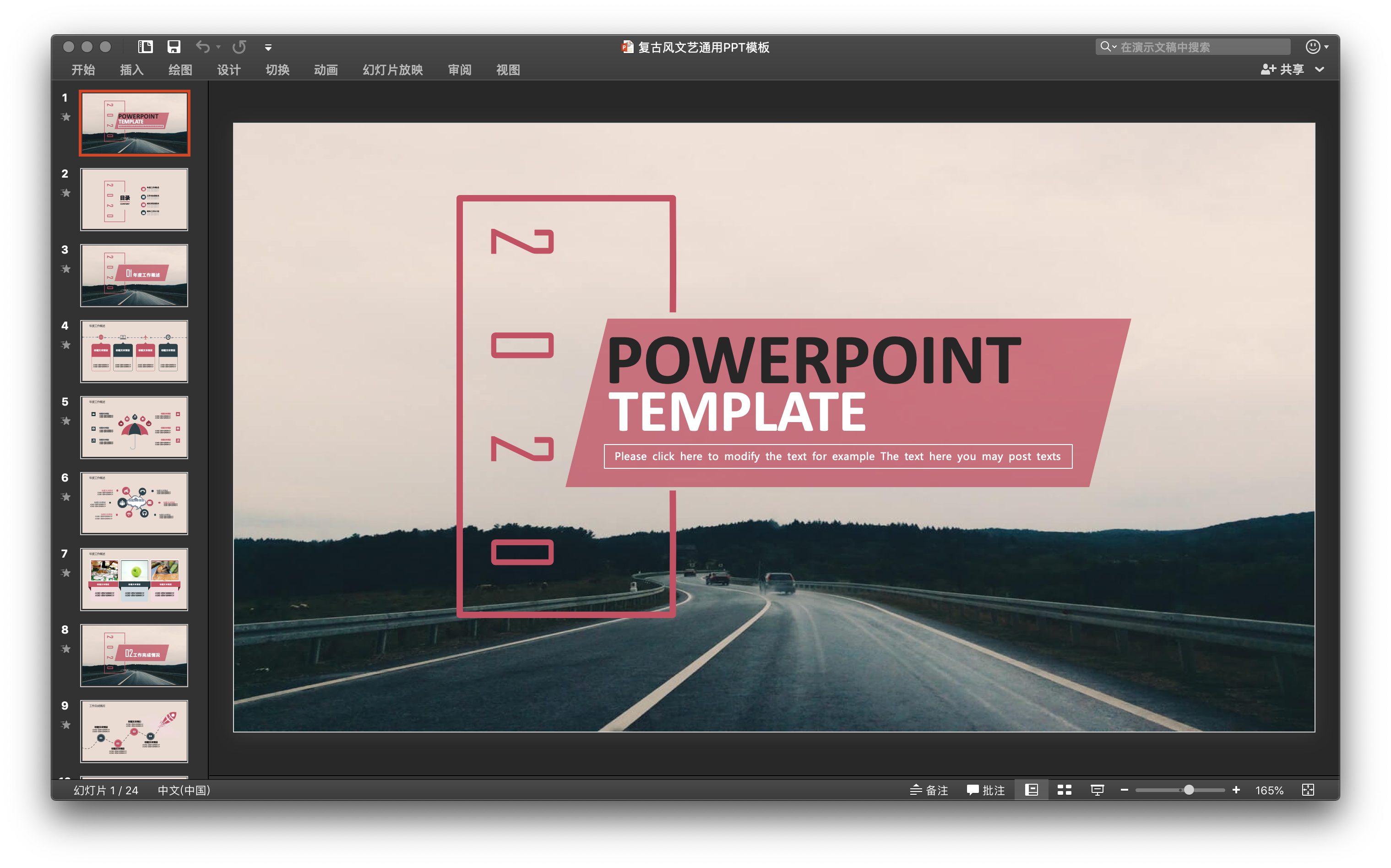Viewport: 1391px width, 868px height.
Task: Click the fit slide to window icon
Action: [x=1308, y=791]
